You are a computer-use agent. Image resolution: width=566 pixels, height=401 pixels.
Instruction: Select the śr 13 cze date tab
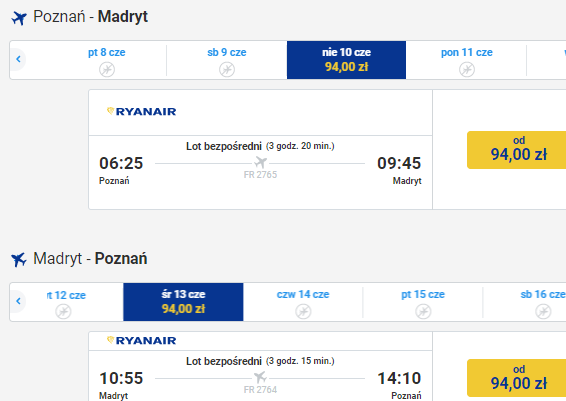coord(183,302)
